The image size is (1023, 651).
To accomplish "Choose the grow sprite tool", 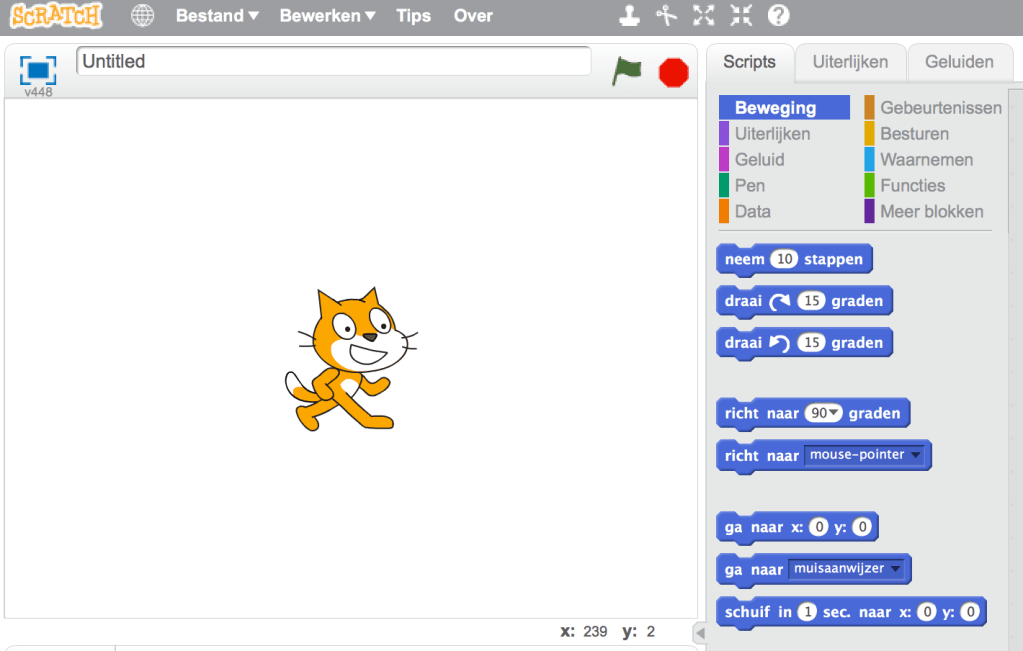I will [x=704, y=16].
